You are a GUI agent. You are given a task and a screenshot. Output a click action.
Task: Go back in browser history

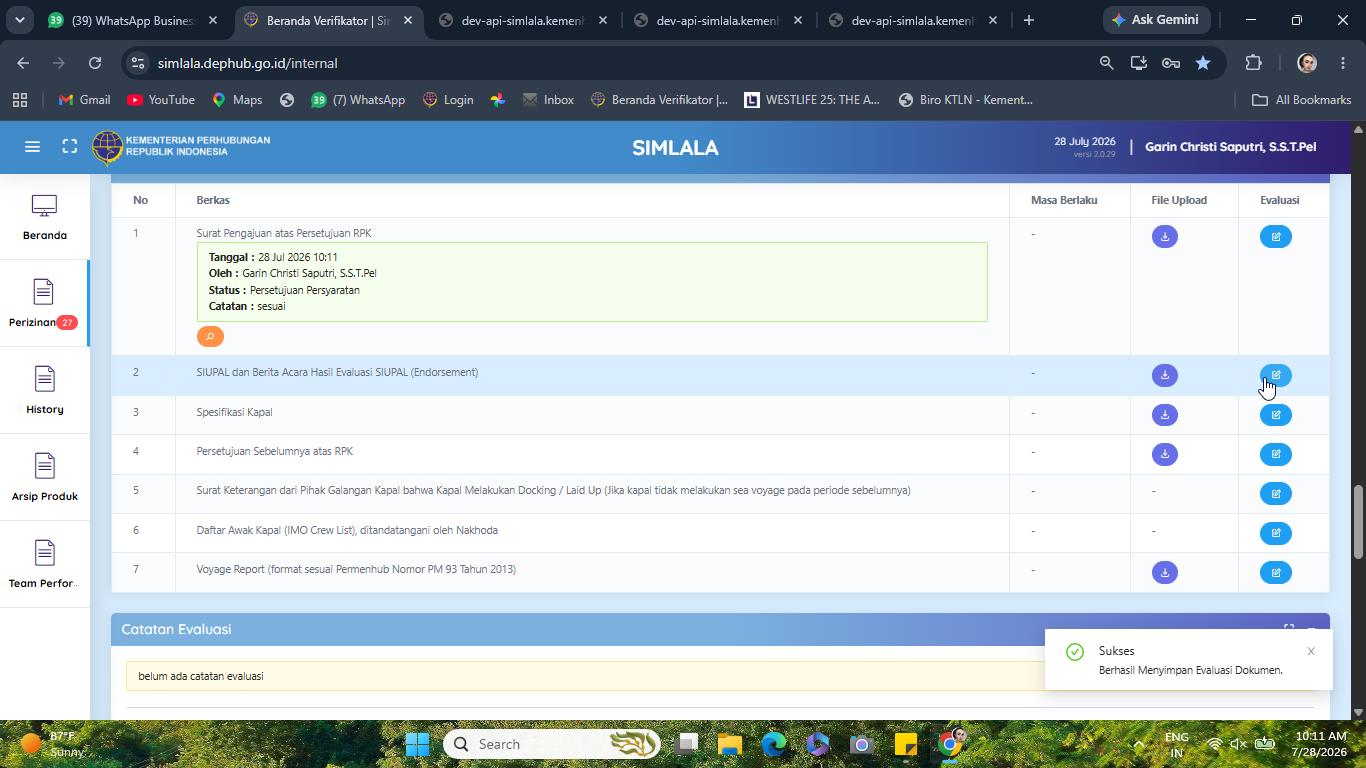(x=23, y=63)
